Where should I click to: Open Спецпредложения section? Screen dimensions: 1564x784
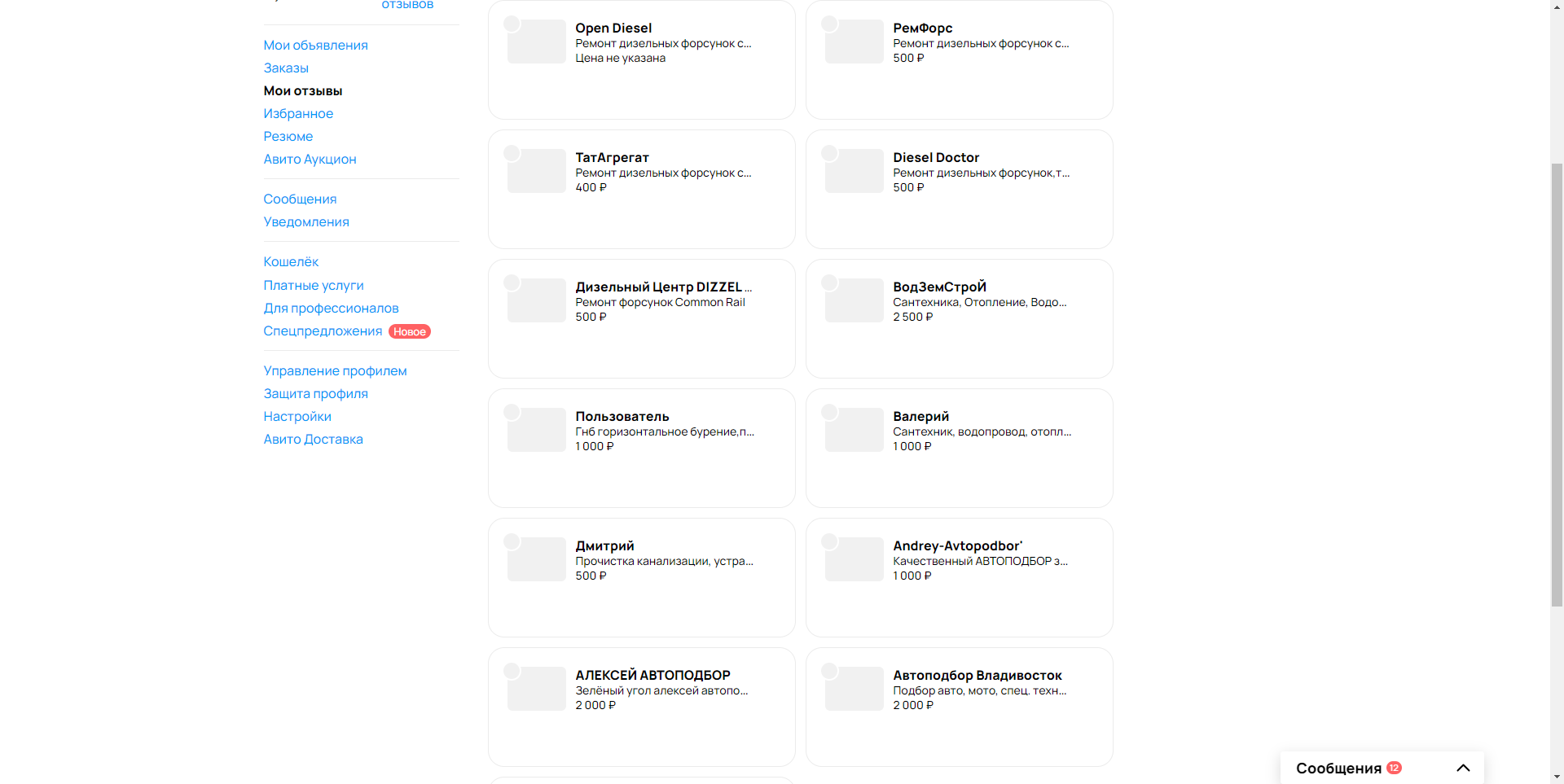pyautogui.click(x=323, y=331)
